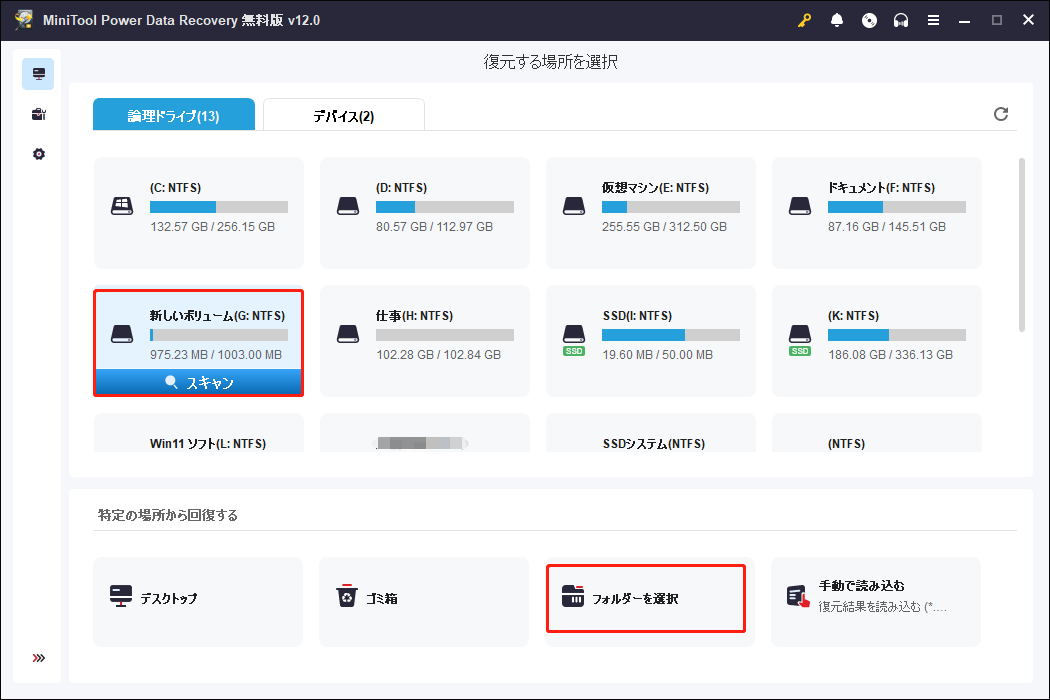The image size is (1050, 700).
Task: Click the 975.23 MB / 1003.00 MB text
Action: [216, 354]
